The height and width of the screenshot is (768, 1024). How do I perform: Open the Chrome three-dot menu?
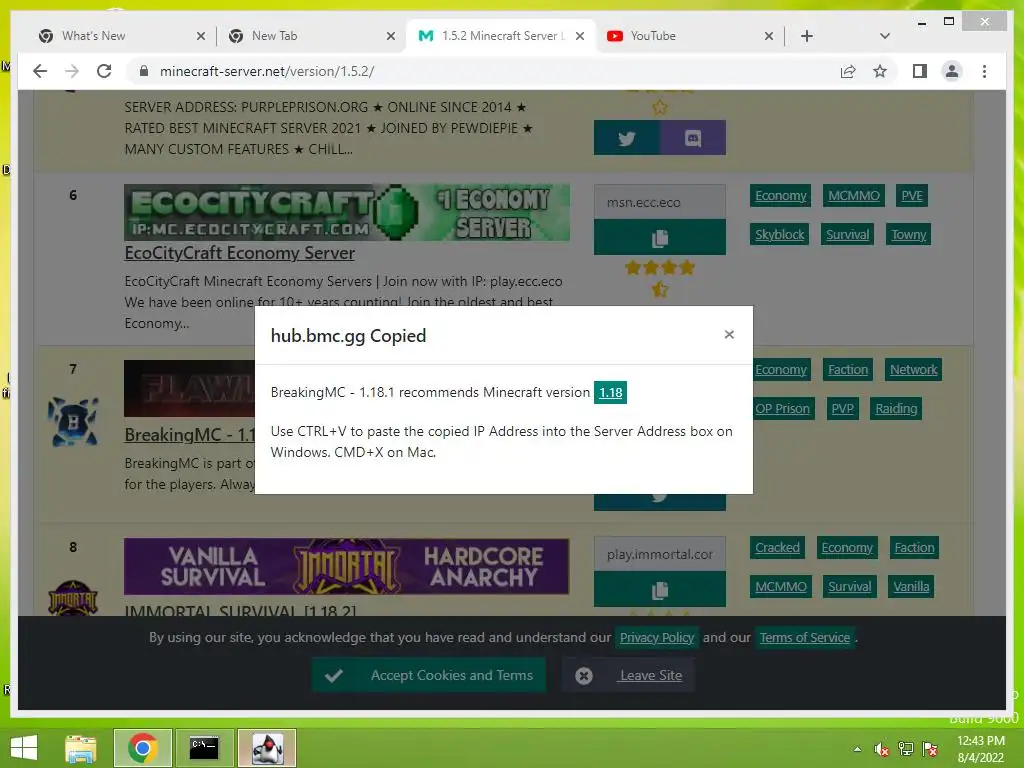[x=984, y=71]
